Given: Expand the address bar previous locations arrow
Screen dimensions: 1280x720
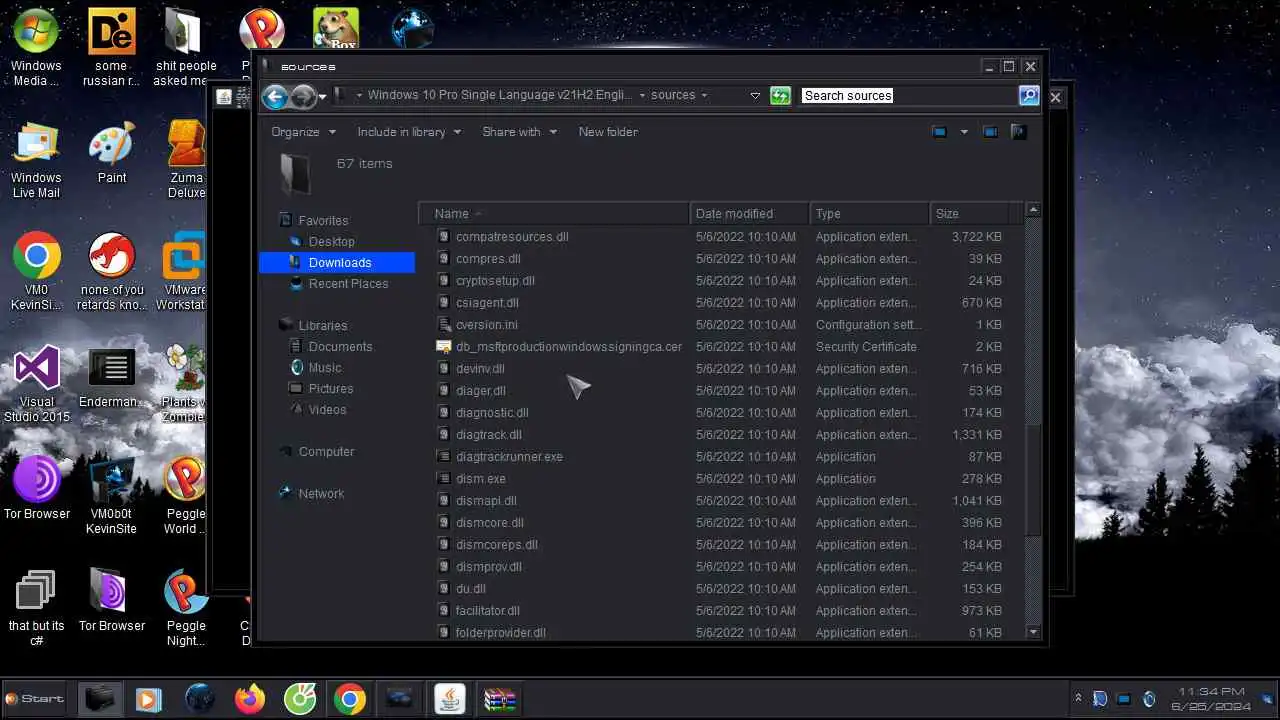Looking at the screenshot, I should point(755,96).
